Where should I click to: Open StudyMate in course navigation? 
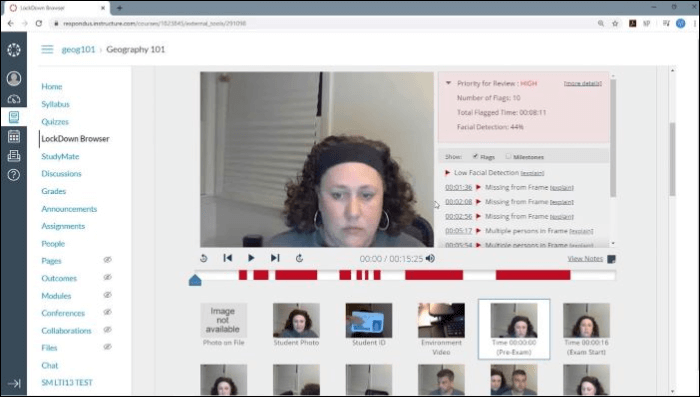[x=60, y=156]
